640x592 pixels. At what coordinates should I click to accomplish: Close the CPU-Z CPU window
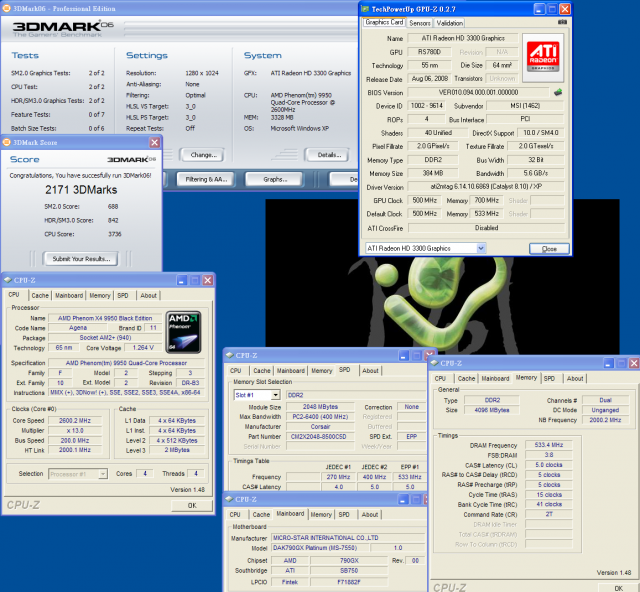coord(208,280)
